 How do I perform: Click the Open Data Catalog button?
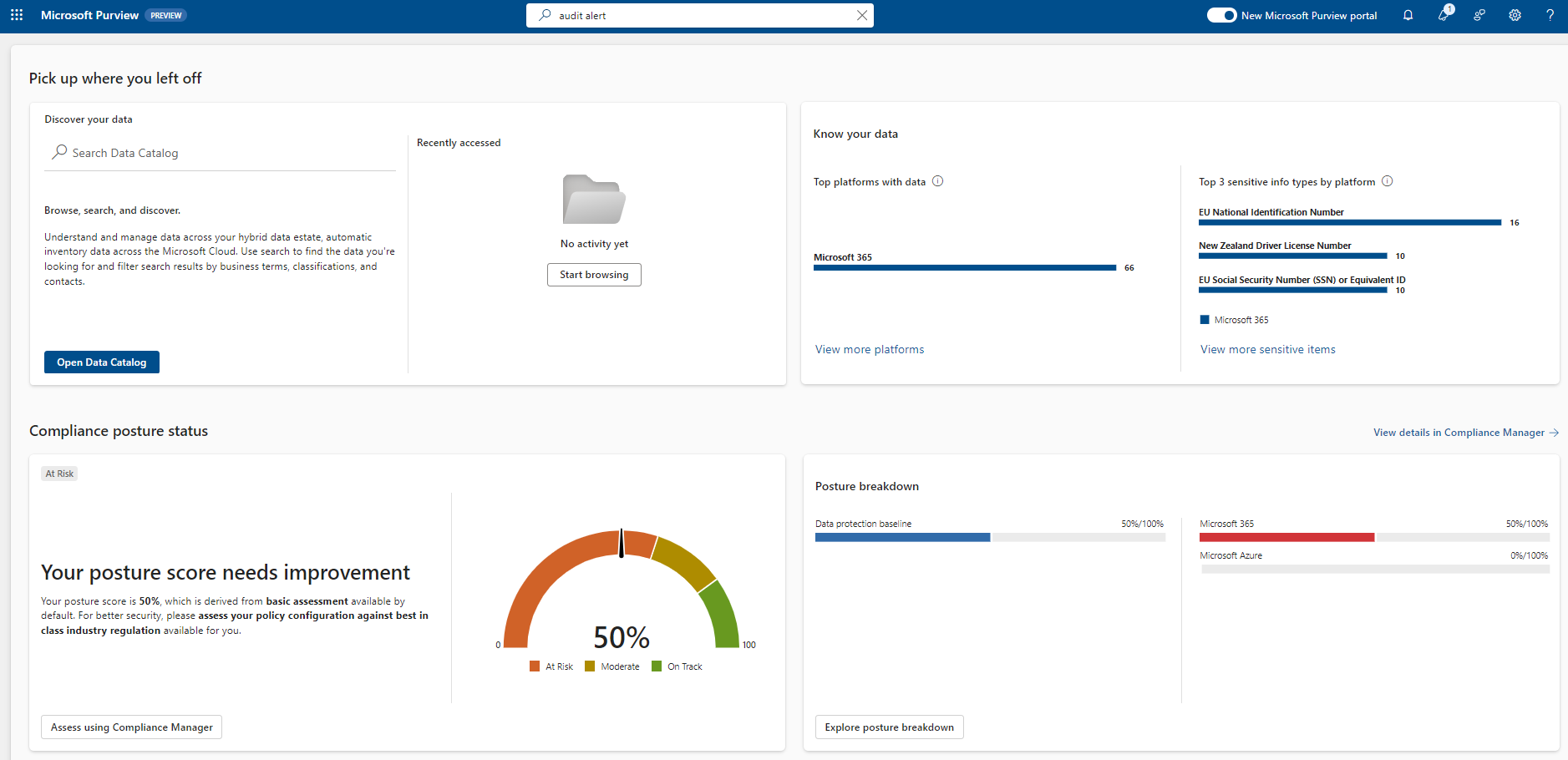tap(102, 362)
